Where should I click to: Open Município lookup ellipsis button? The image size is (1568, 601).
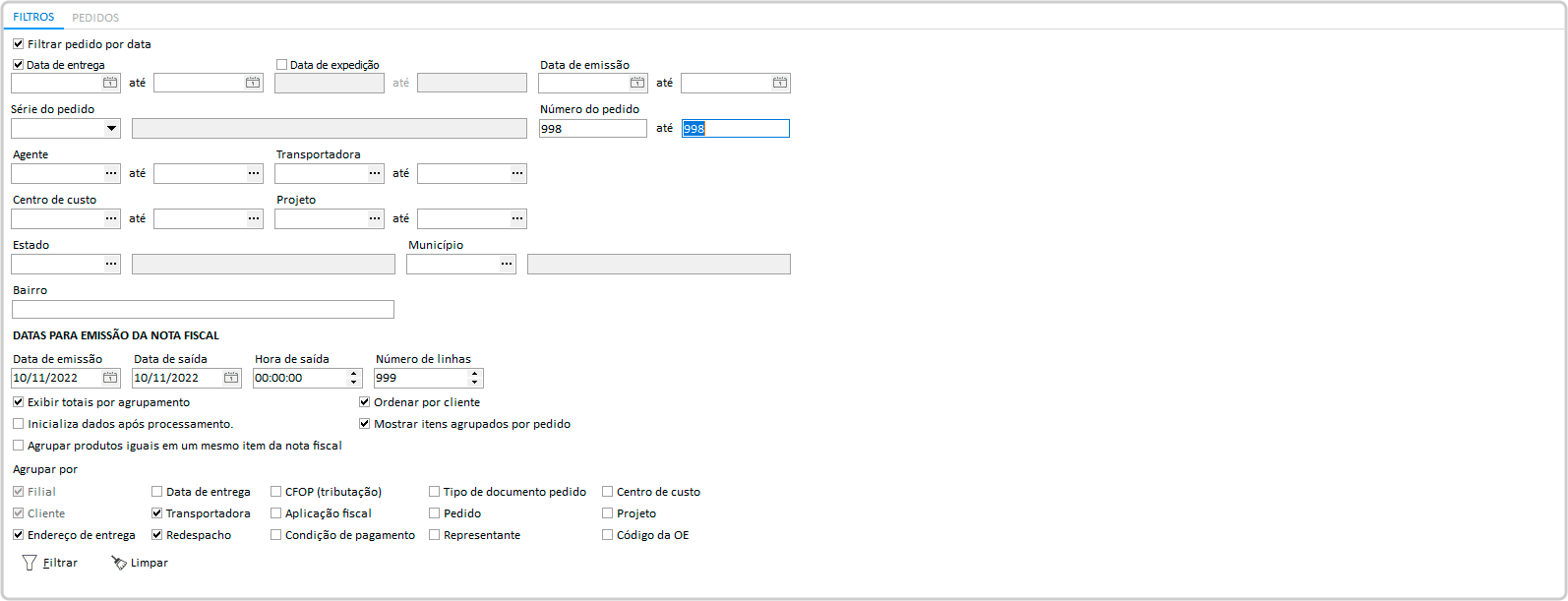coord(507,265)
